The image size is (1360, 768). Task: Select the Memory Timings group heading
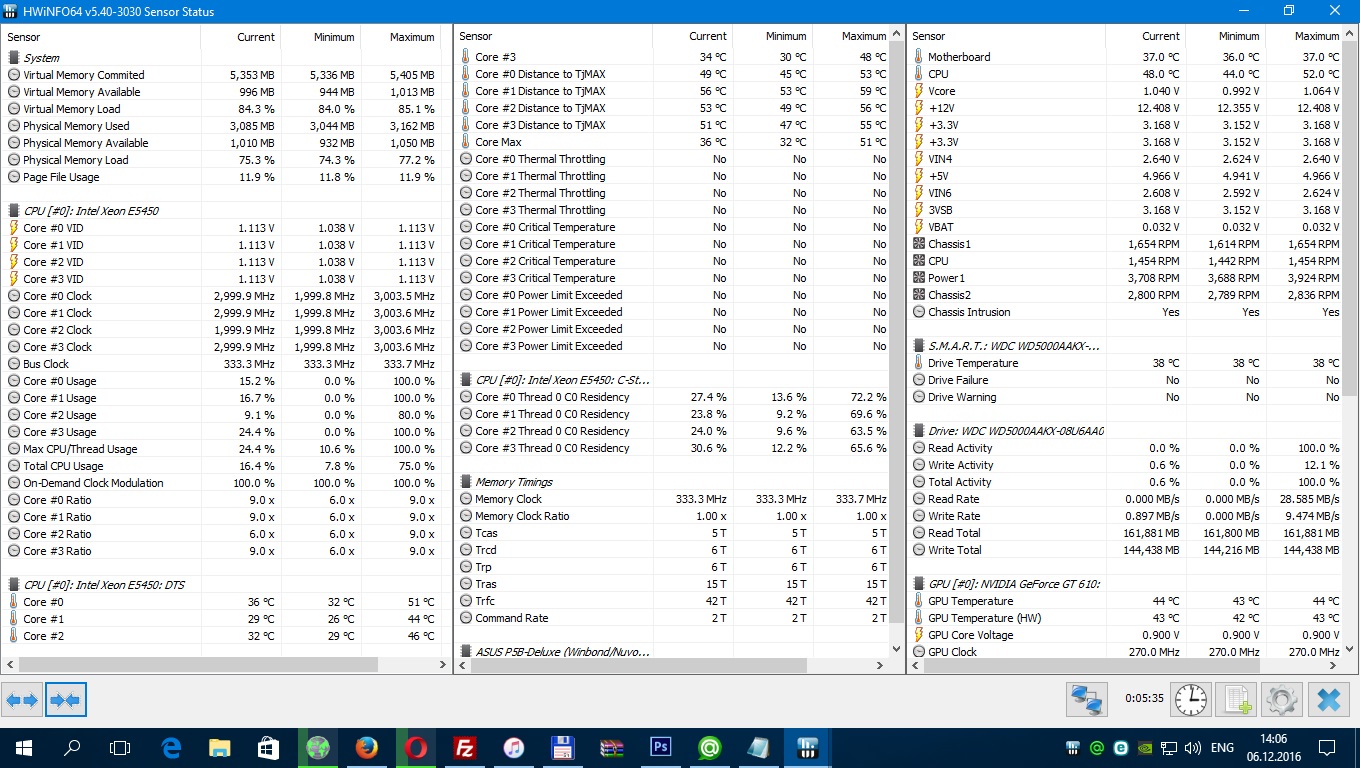click(513, 482)
